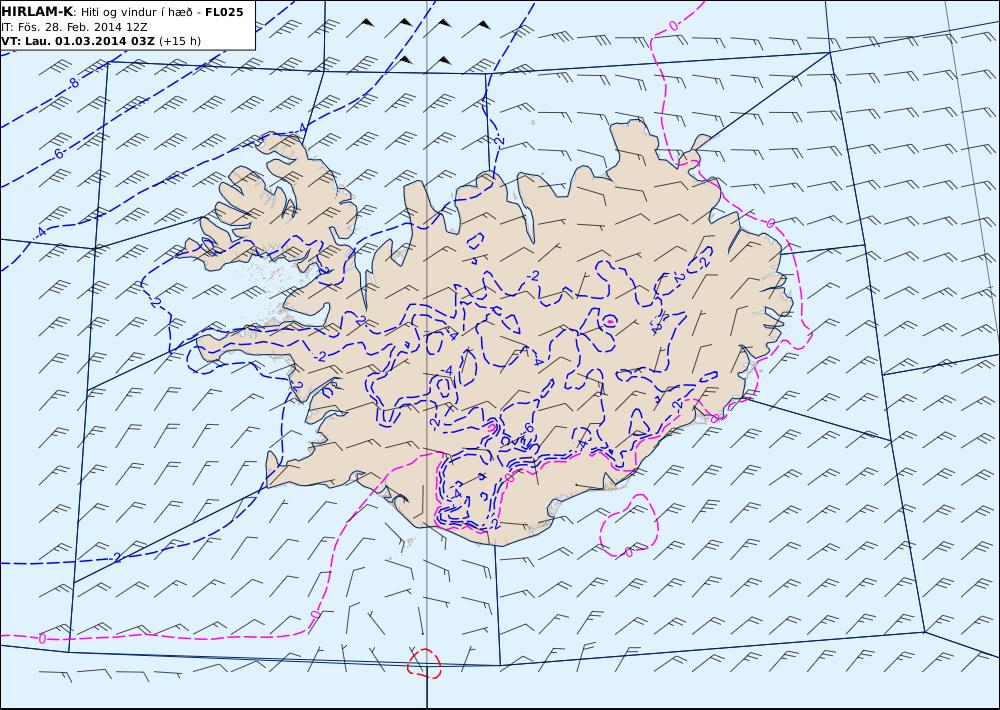Viewport: 1000px width, 710px height.
Task: Click the "-8" isotherm contour label
Action: point(73,83)
